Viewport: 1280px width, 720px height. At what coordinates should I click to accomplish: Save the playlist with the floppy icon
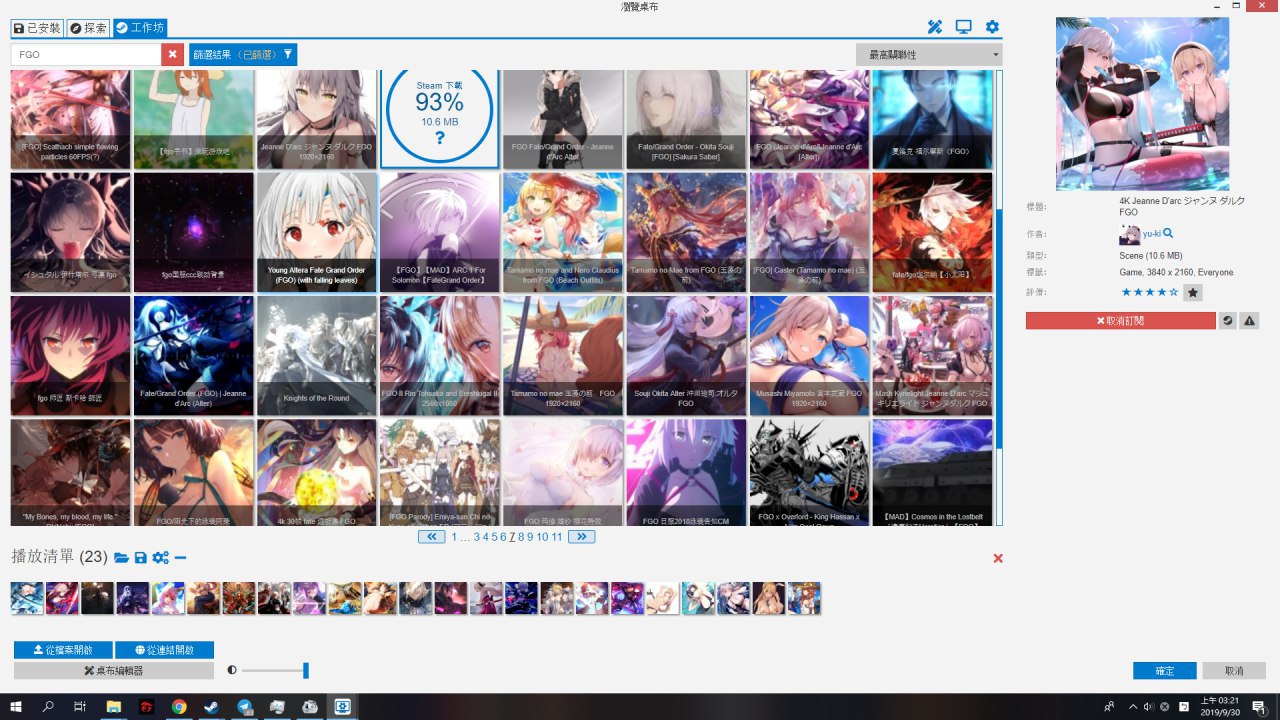pos(140,557)
